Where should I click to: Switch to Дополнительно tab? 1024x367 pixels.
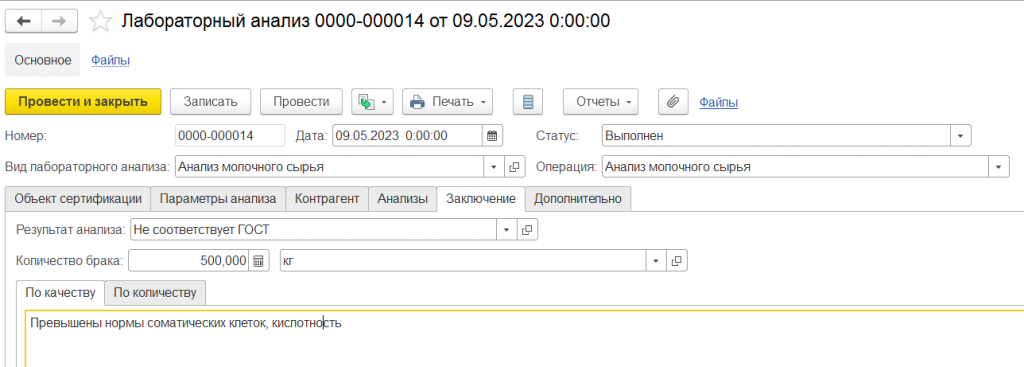(578, 199)
